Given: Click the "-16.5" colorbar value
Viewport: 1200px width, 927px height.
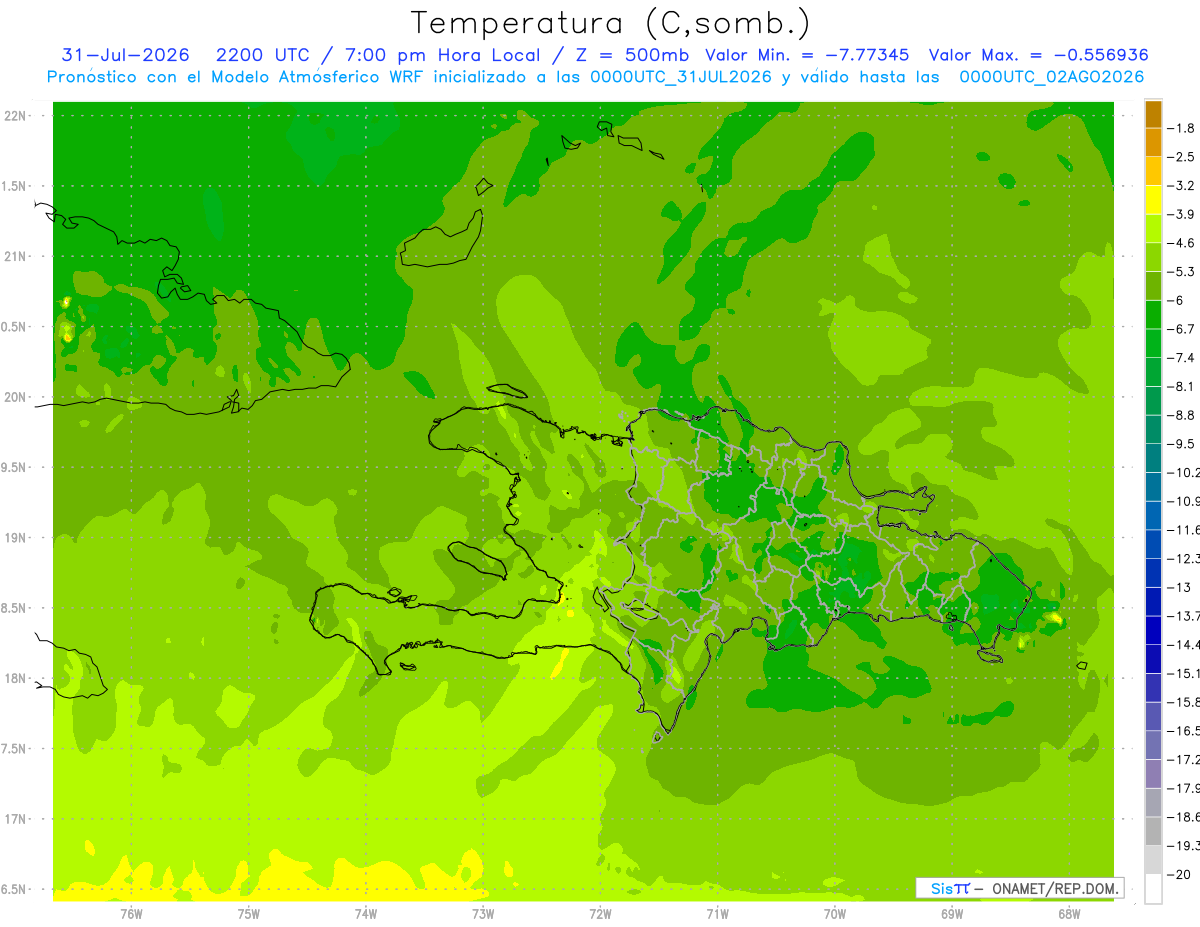Looking at the screenshot, I should point(1184,731).
